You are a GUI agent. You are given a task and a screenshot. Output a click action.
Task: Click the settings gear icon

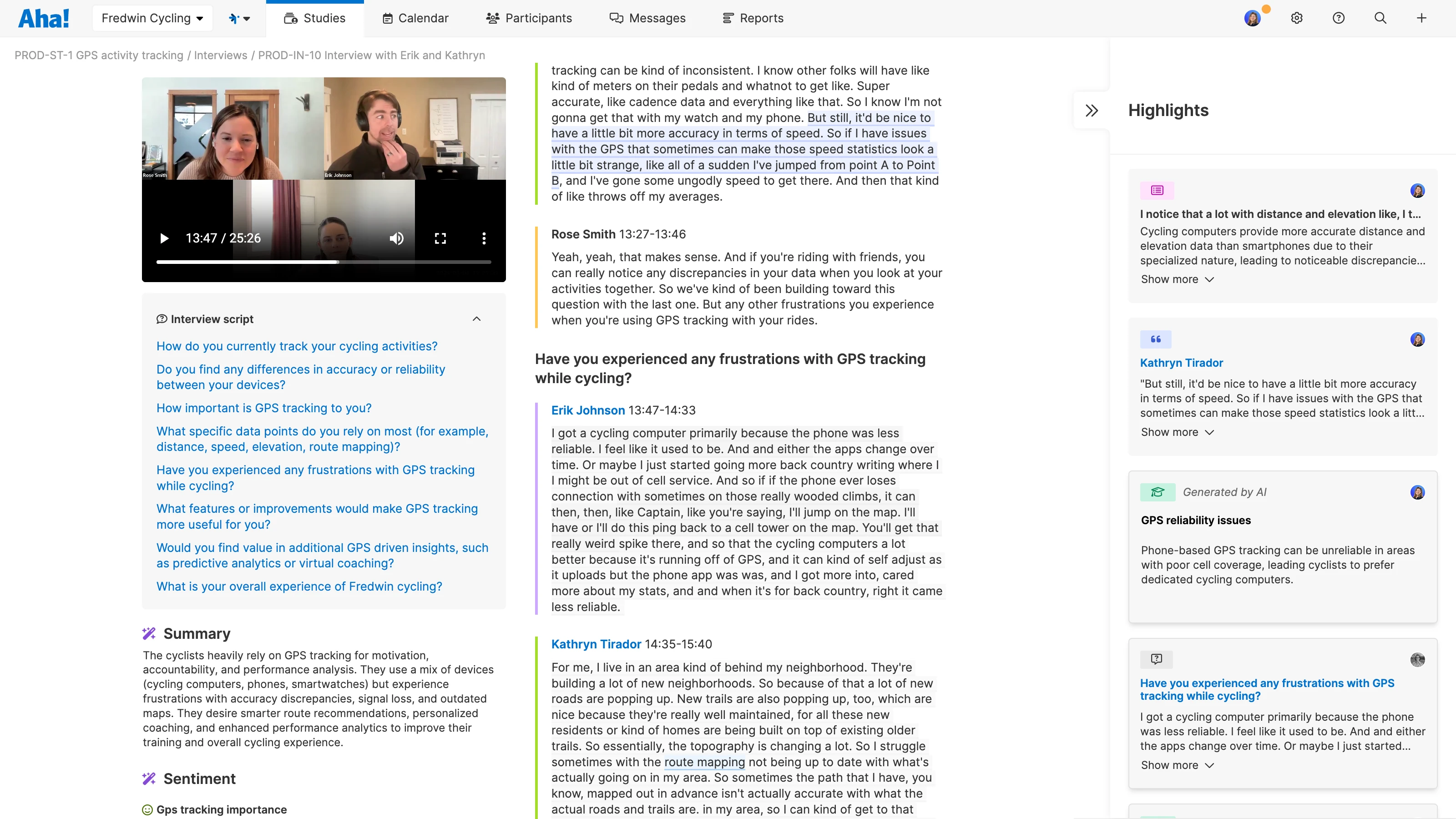point(1297,18)
